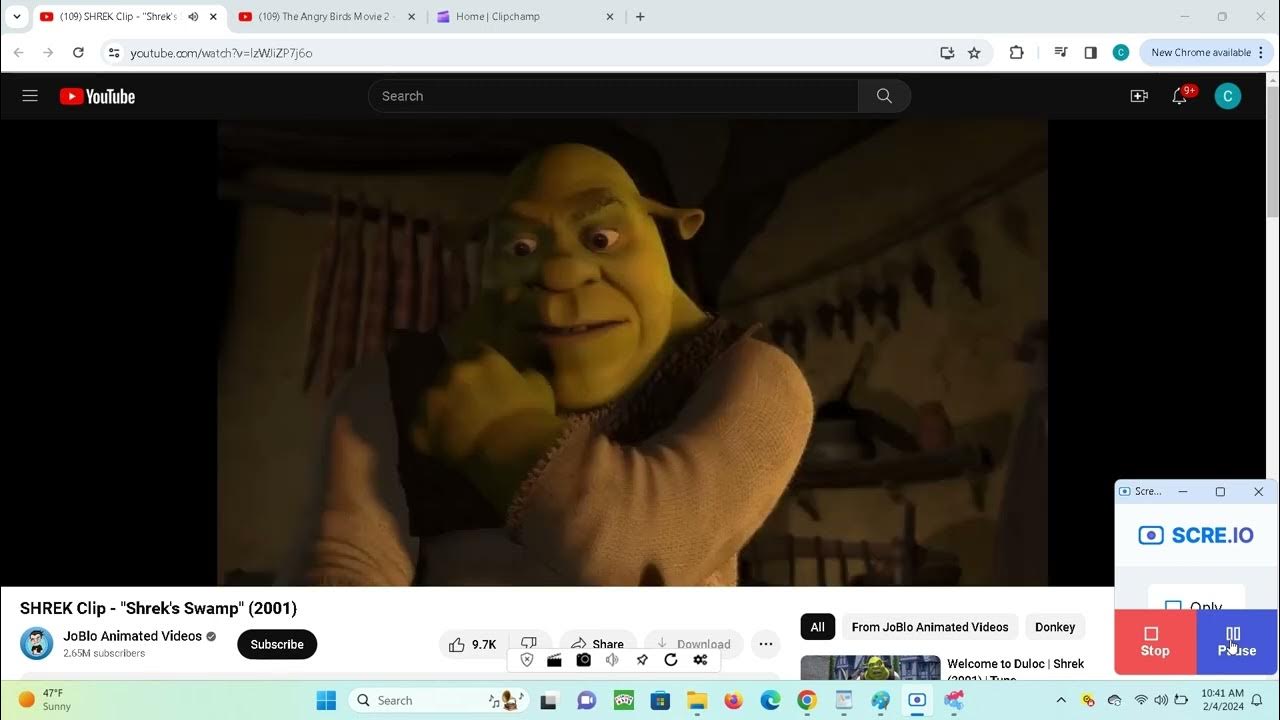
Task: Click the JoBlo channel avatar
Action: 37,644
